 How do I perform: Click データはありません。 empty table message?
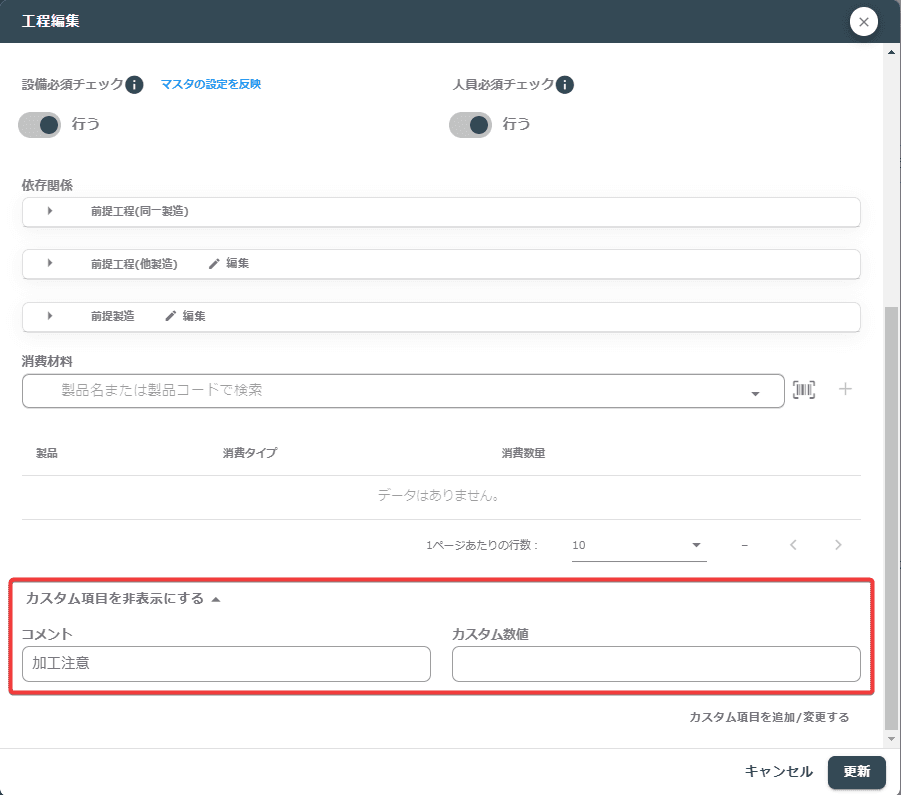click(x=438, y=495)
